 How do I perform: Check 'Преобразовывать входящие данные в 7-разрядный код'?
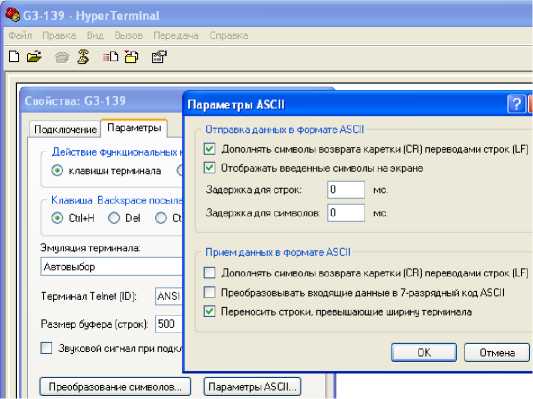point(209,292)
